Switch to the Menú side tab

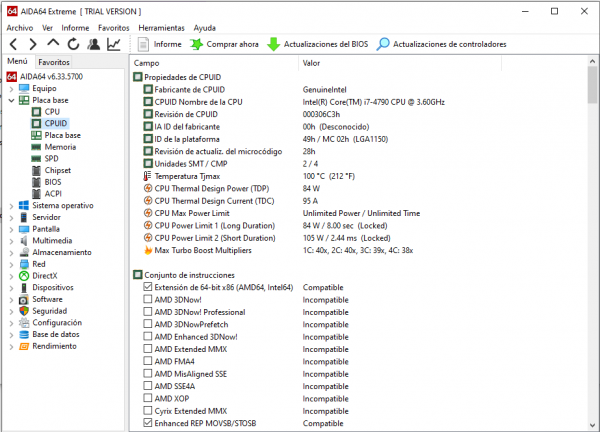(18, 61)
